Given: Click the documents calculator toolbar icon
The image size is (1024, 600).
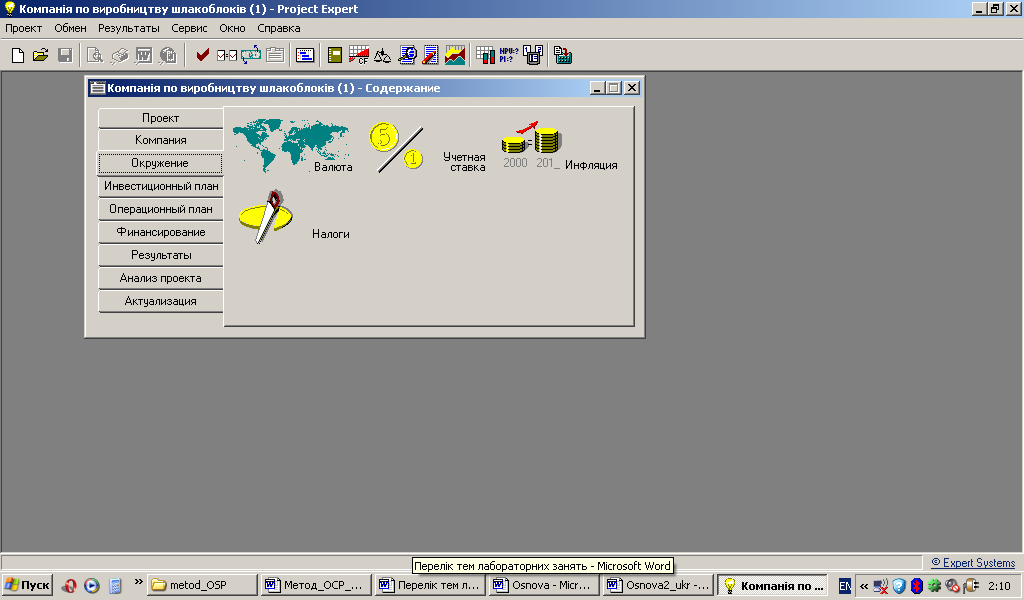Looking at the screenshot, I should coord(563,55).
